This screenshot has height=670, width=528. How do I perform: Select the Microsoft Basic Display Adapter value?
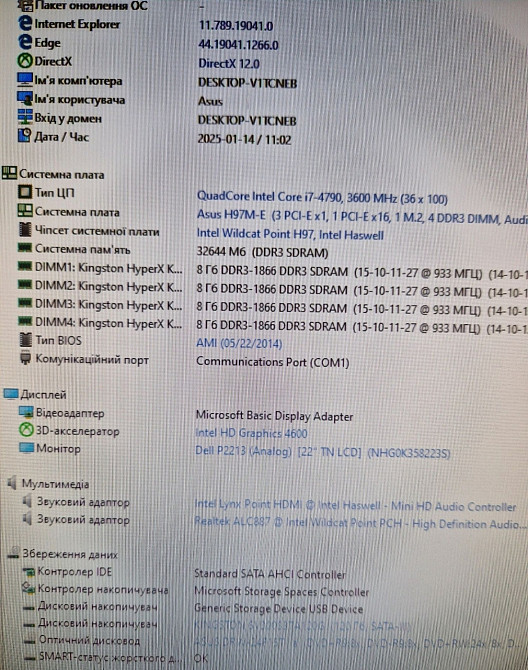[274, 416]
